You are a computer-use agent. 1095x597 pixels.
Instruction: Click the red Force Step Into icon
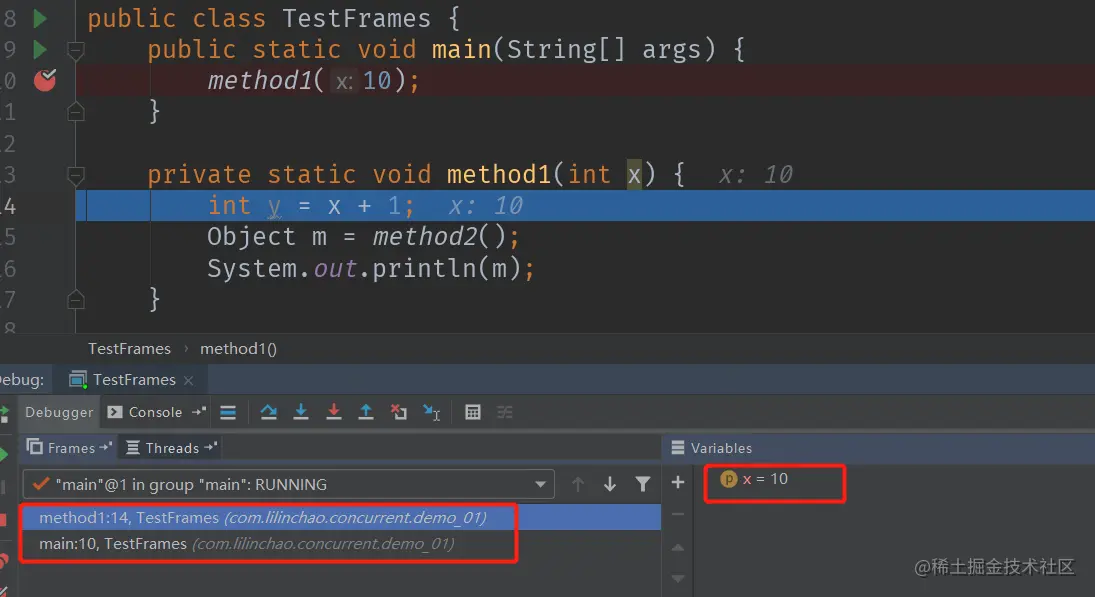click(334, 412)
